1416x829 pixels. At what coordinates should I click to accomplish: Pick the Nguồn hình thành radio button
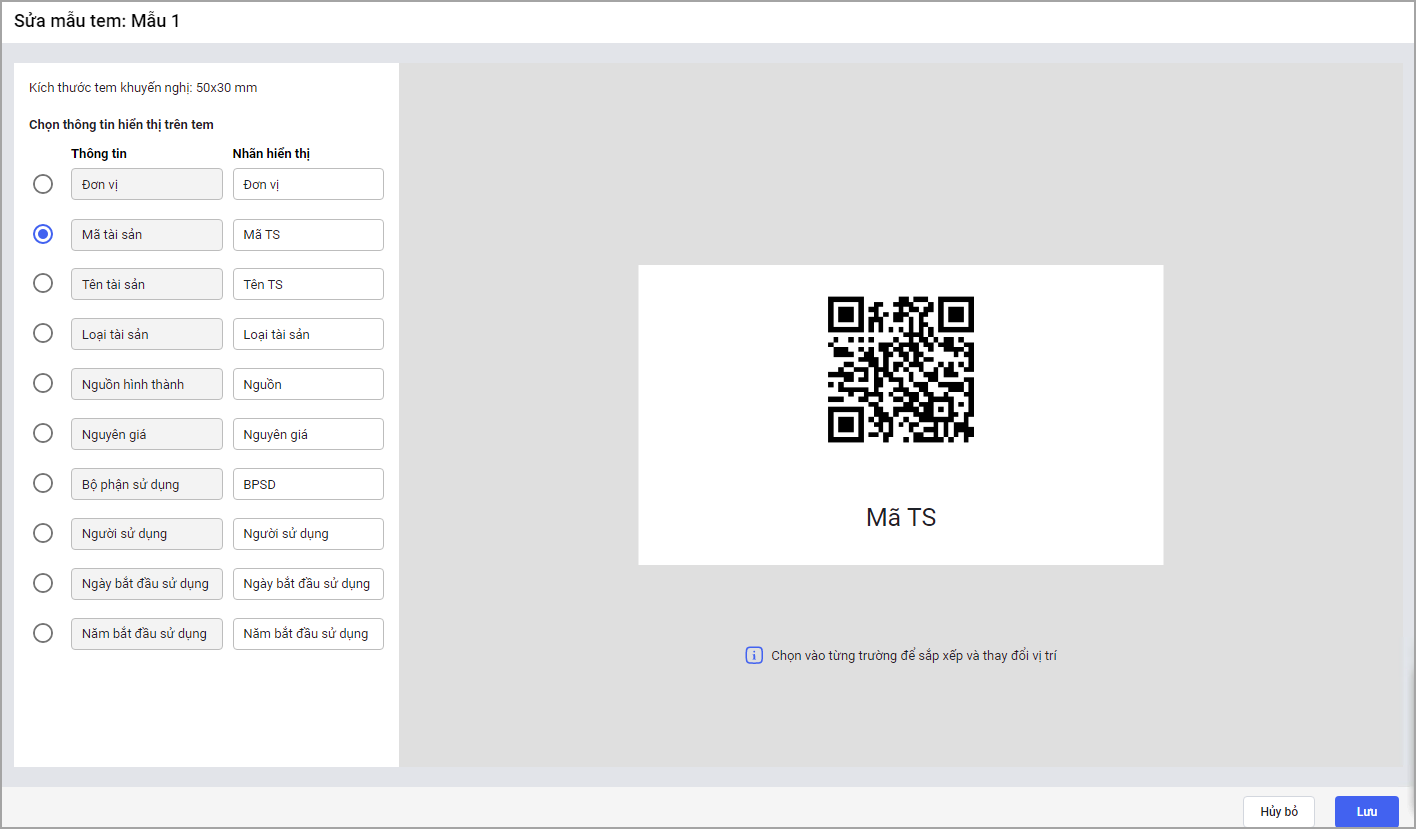(x=43, y=384)
